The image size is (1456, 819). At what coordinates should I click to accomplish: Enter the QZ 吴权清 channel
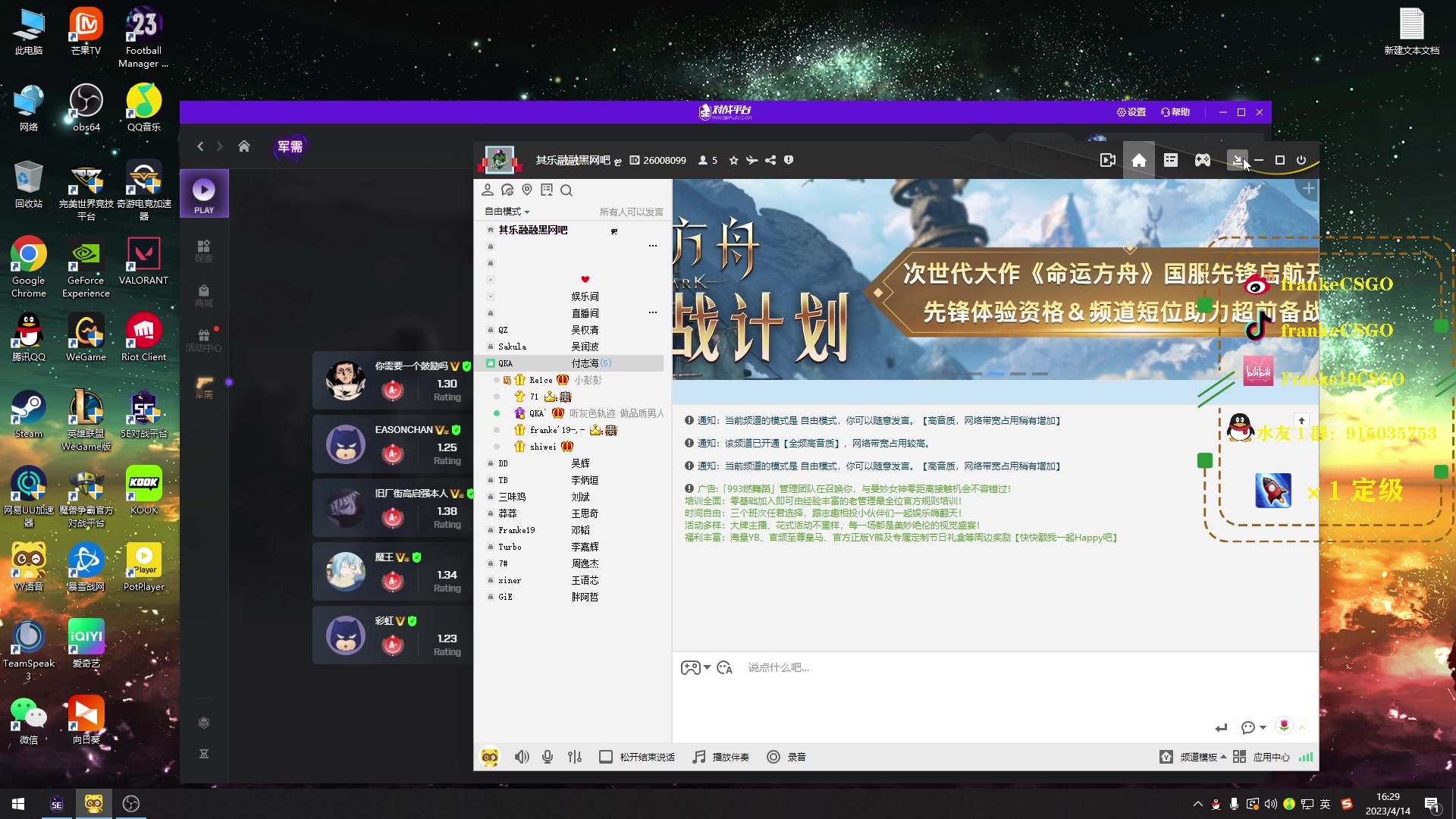coord(569,330)
